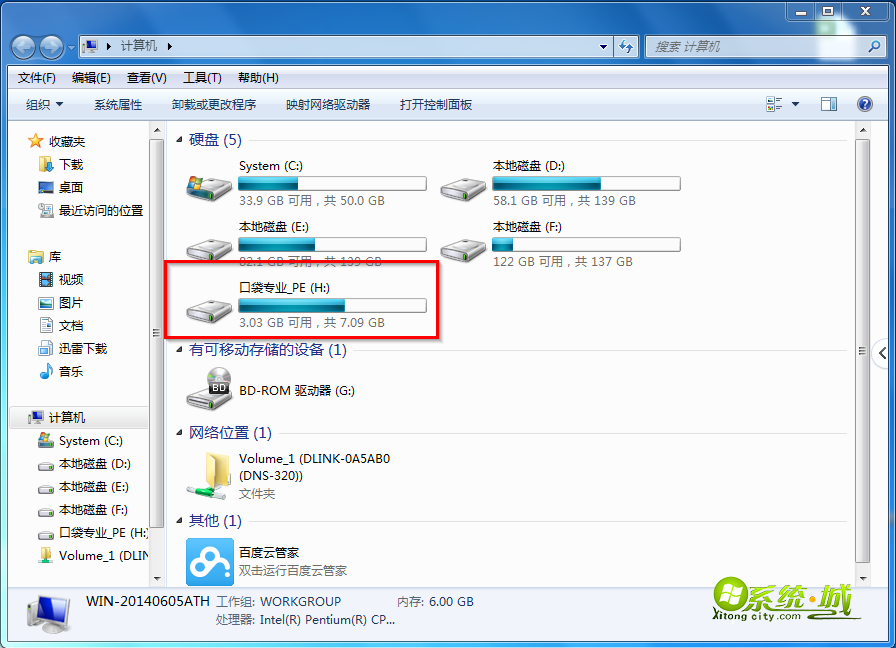
Task: Click the refresh button beside address bar
Action: pyautogui.click(x=626, y=46)
